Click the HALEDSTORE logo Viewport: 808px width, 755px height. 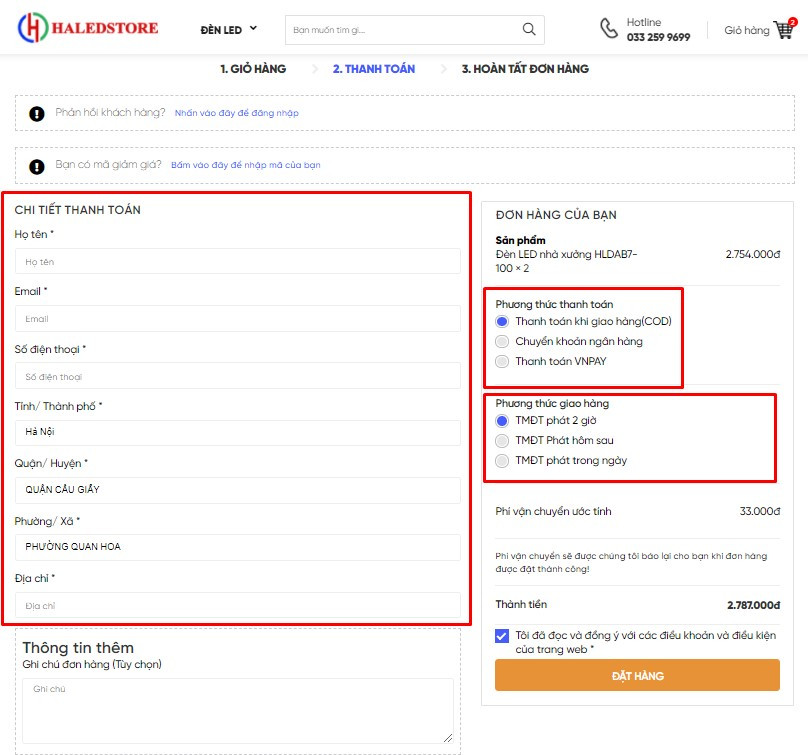point(88,28)
